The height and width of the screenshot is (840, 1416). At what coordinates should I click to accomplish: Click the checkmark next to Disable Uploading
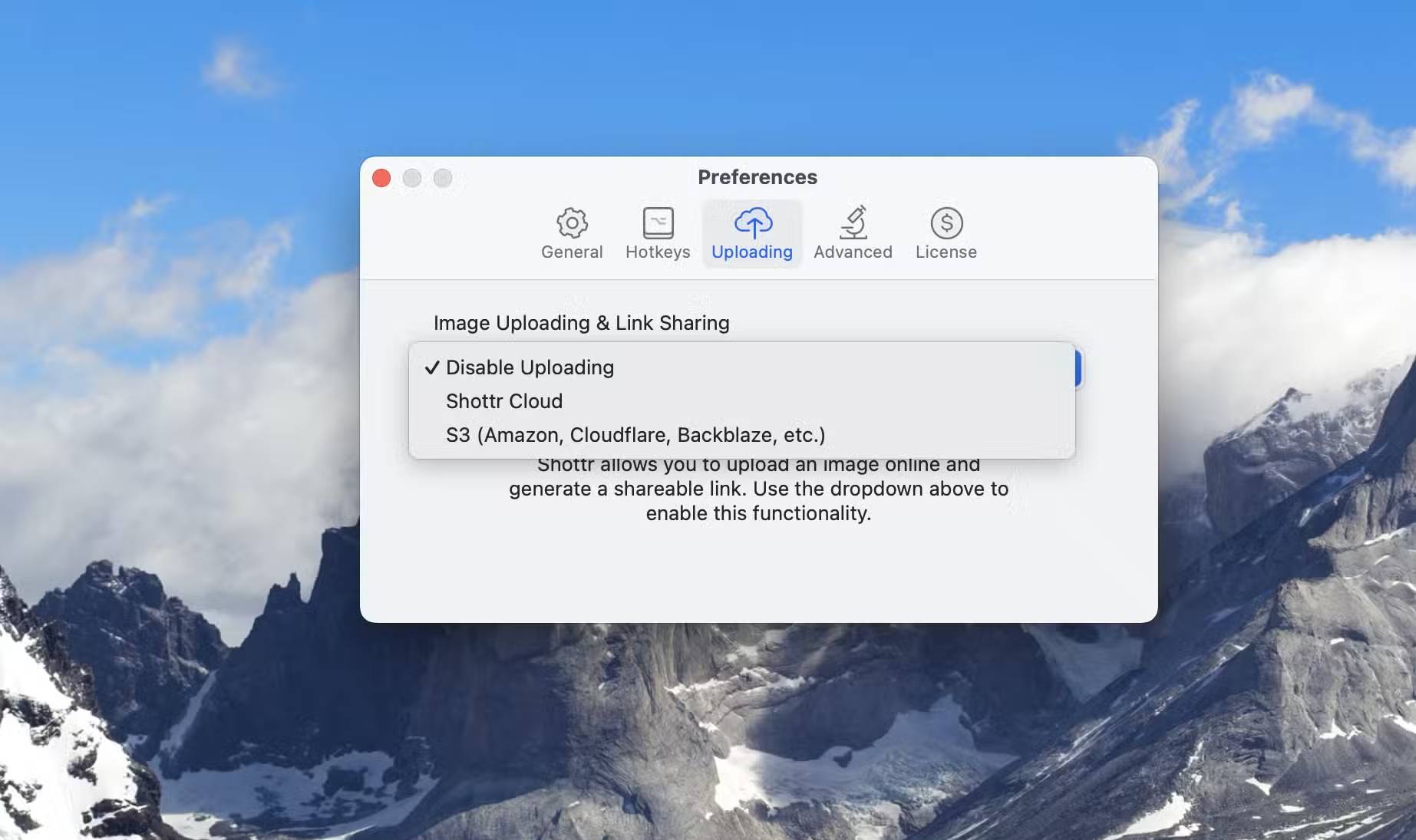tap(432, 367)
